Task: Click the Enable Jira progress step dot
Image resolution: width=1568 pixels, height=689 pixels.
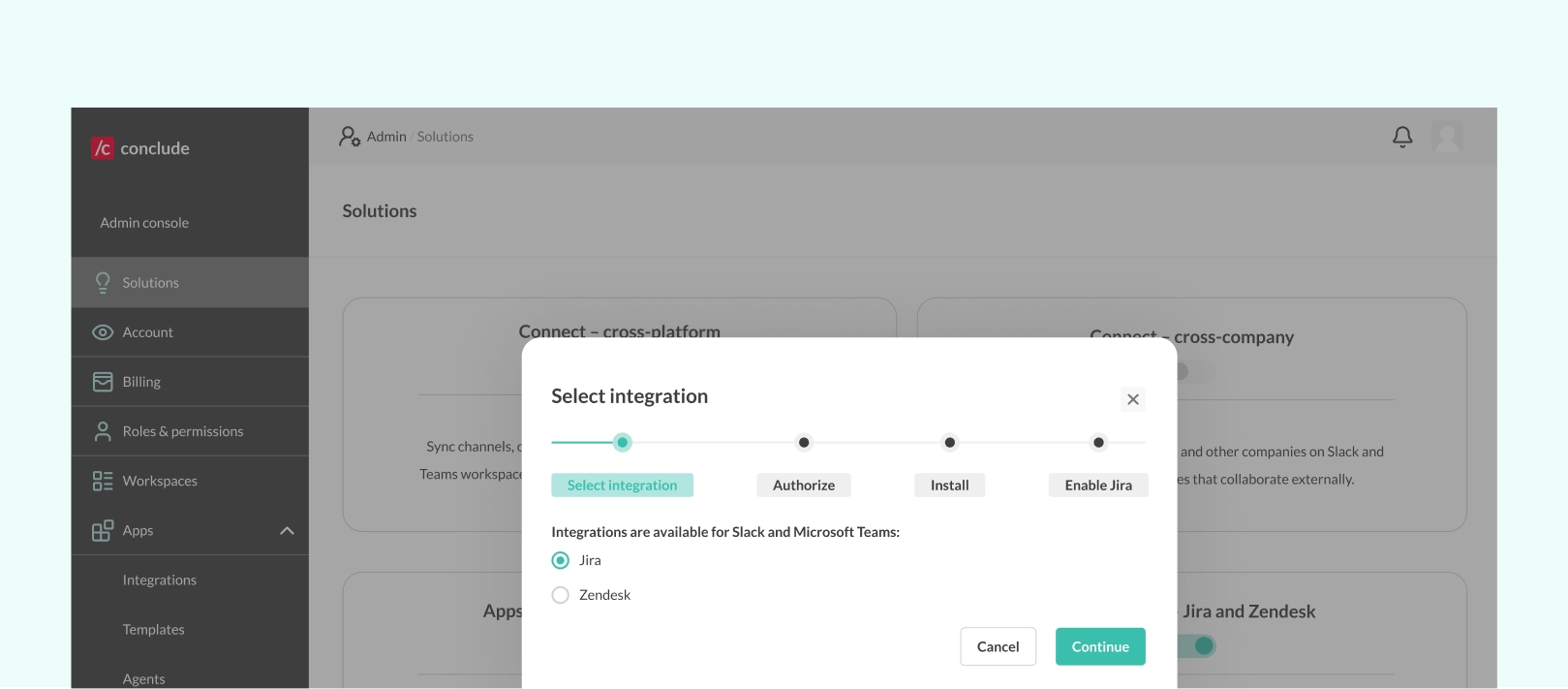Action: point(1098,443)
